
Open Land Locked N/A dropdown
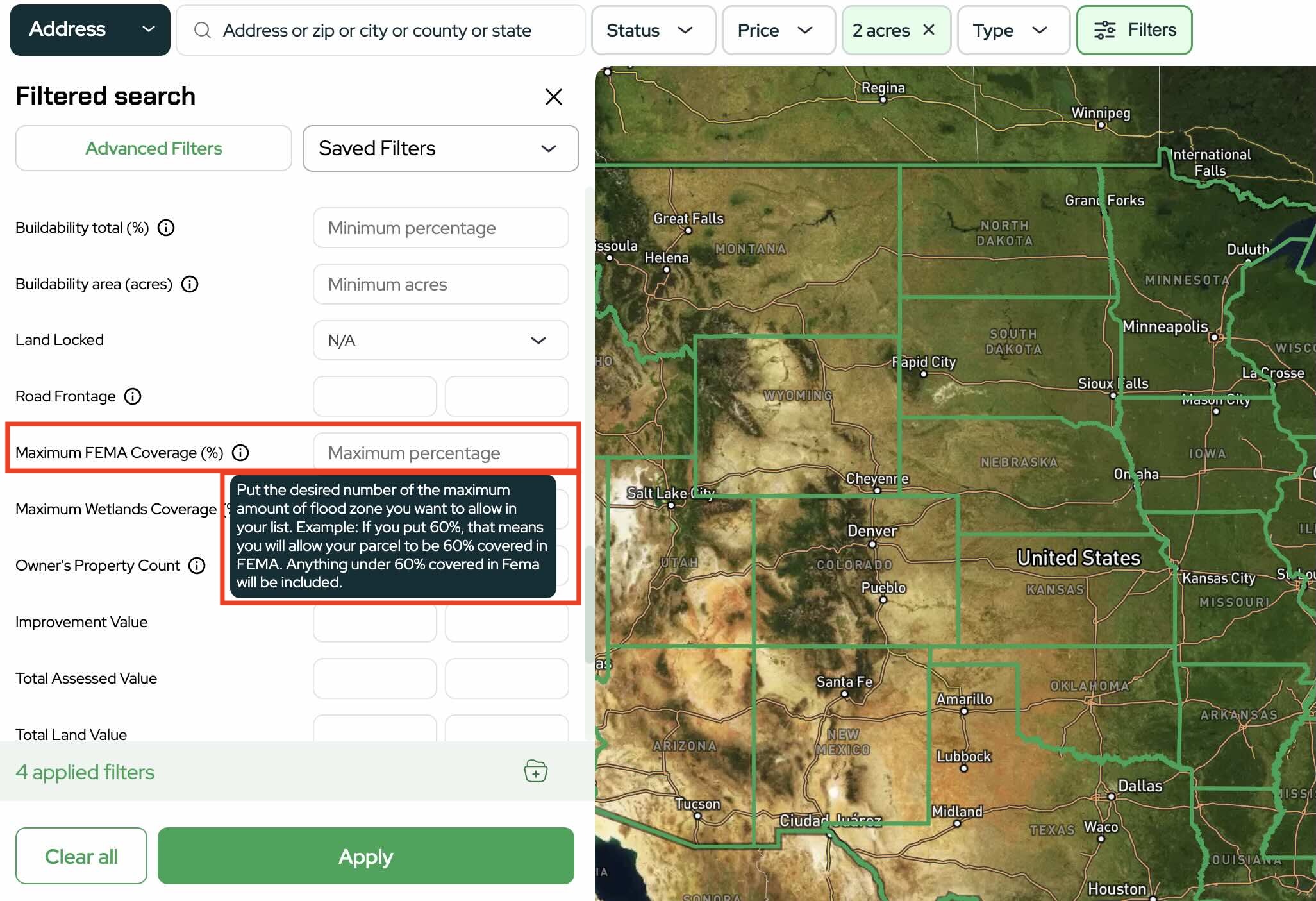point(440,340)
